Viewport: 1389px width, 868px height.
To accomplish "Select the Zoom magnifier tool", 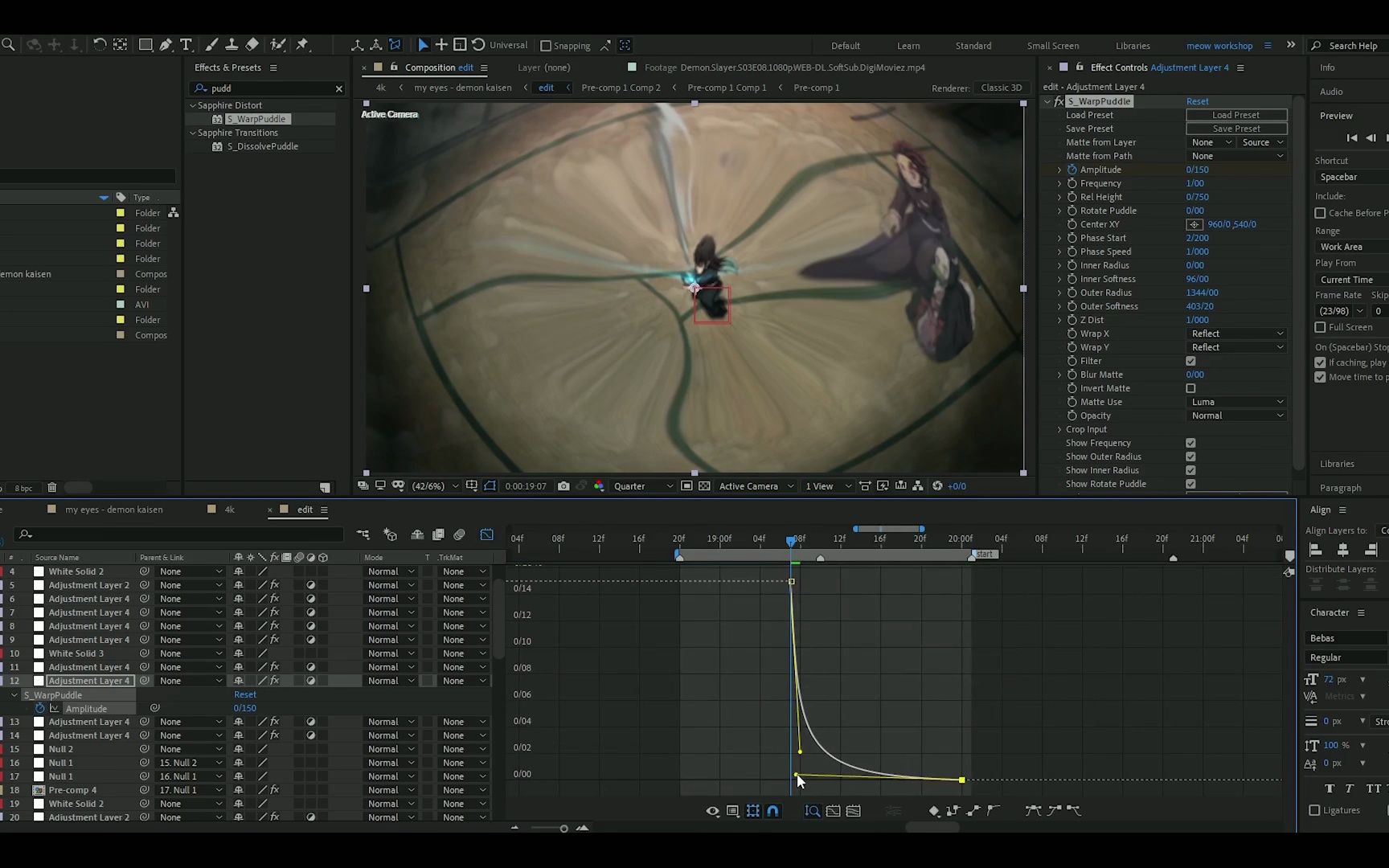I will pyautogui.click(x=8, y=45).
